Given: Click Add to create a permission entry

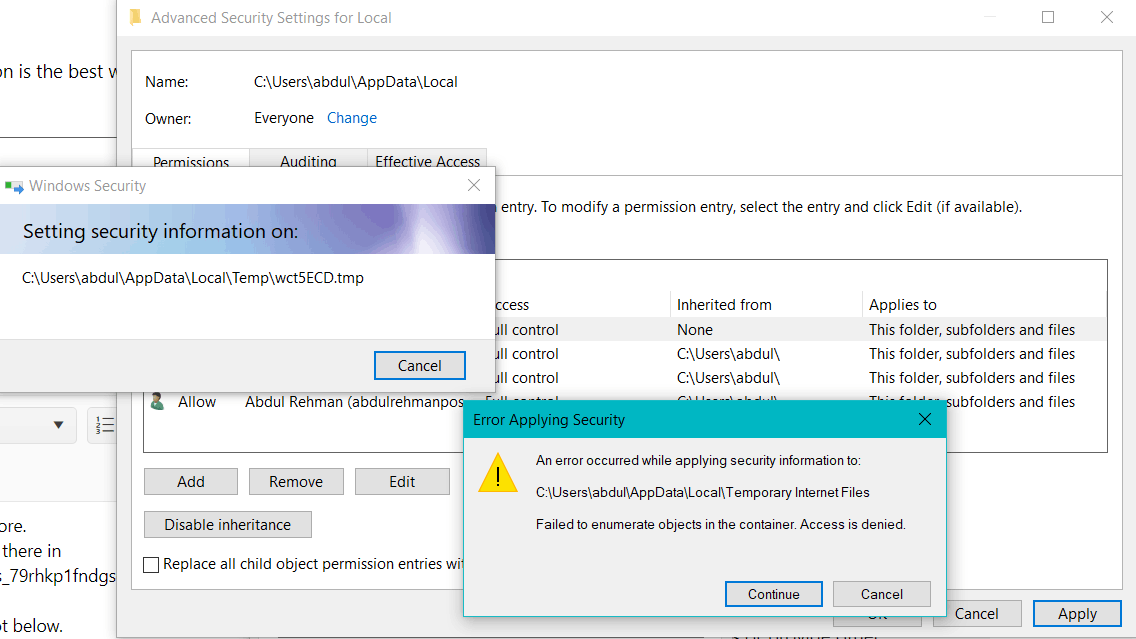Looking at the screenshot, I should (x=190, y=481).
